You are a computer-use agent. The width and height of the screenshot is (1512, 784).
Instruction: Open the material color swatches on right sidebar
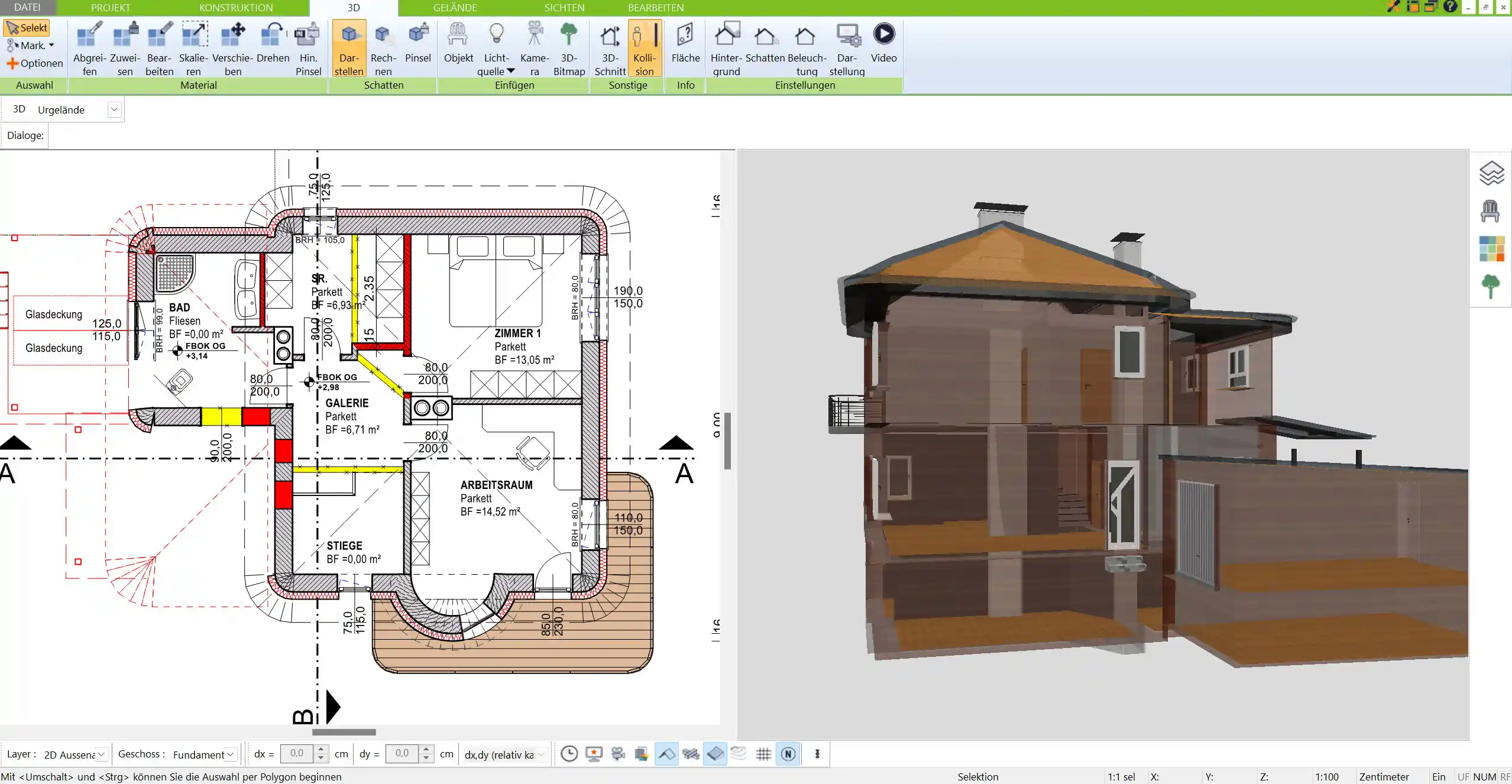(1491, 249)
